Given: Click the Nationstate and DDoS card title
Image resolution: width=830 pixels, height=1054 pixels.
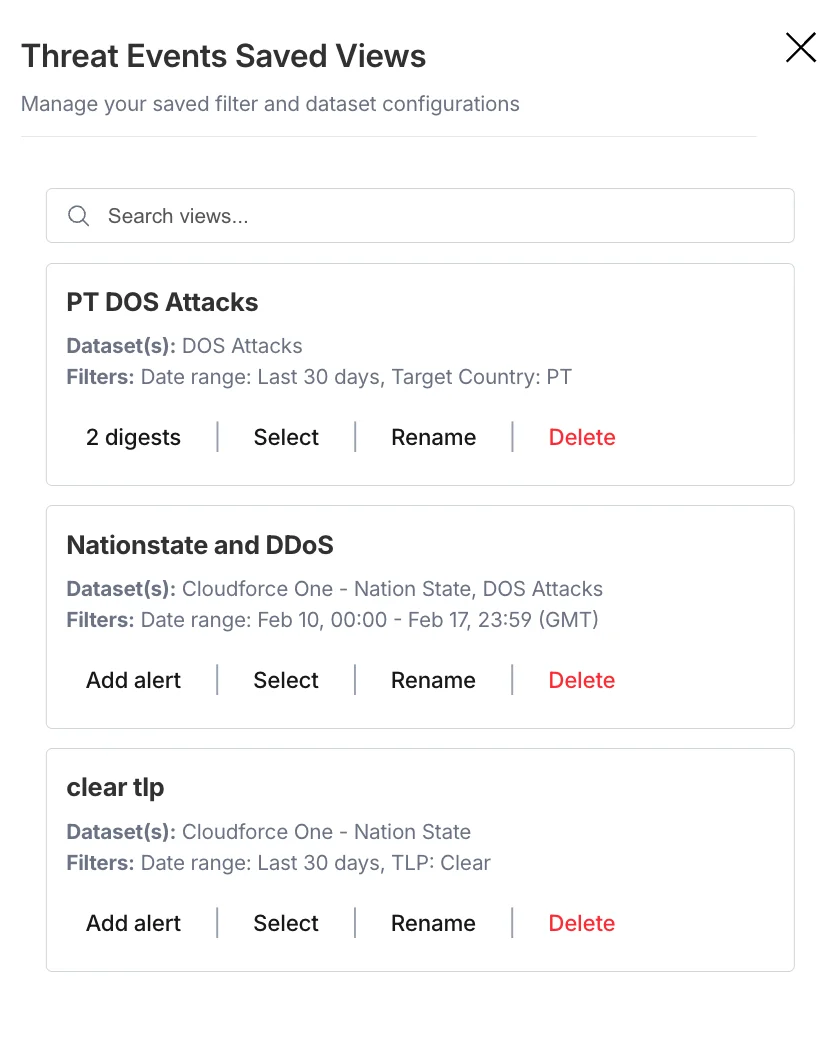Looking at the screenshot, I should [200, 545].
